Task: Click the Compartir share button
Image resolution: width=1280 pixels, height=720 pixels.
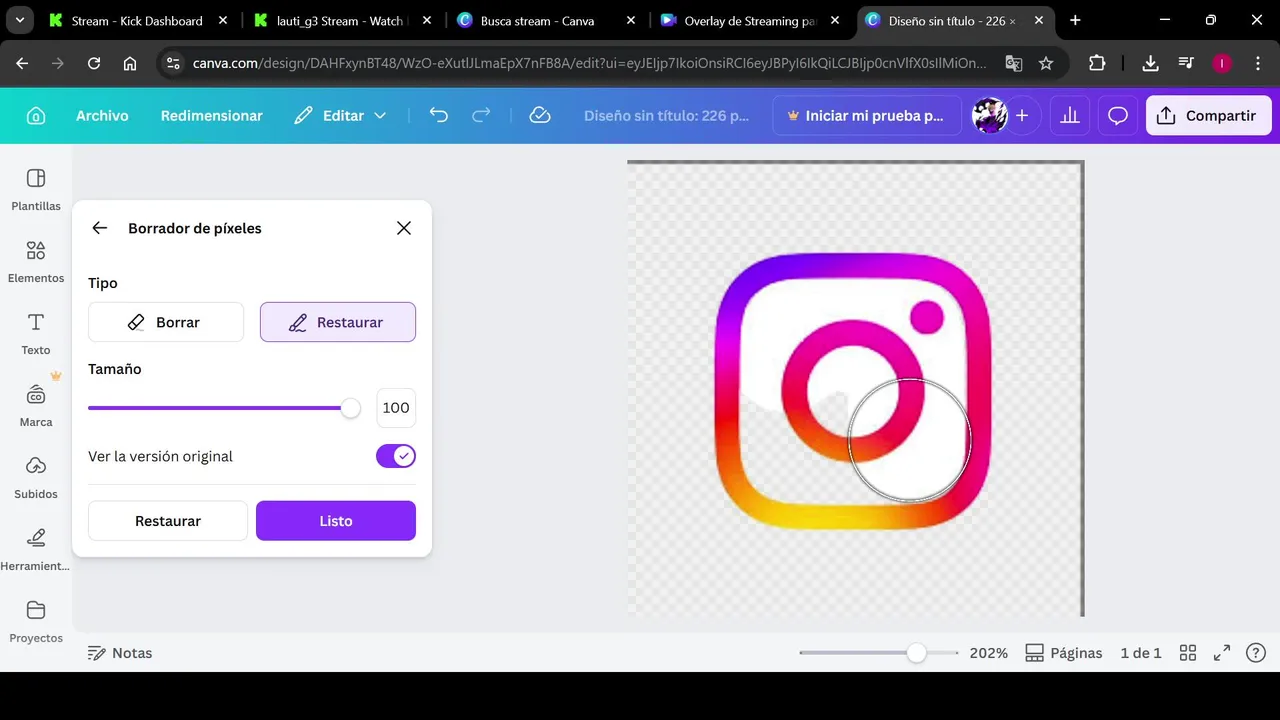Action: (1208, 116)
